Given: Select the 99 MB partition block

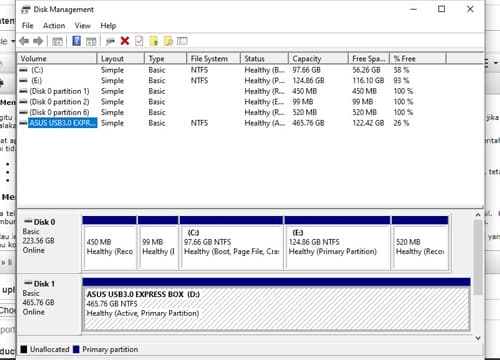Looking at the screenshot, I should pyautogui.click(x=158, y=243).
